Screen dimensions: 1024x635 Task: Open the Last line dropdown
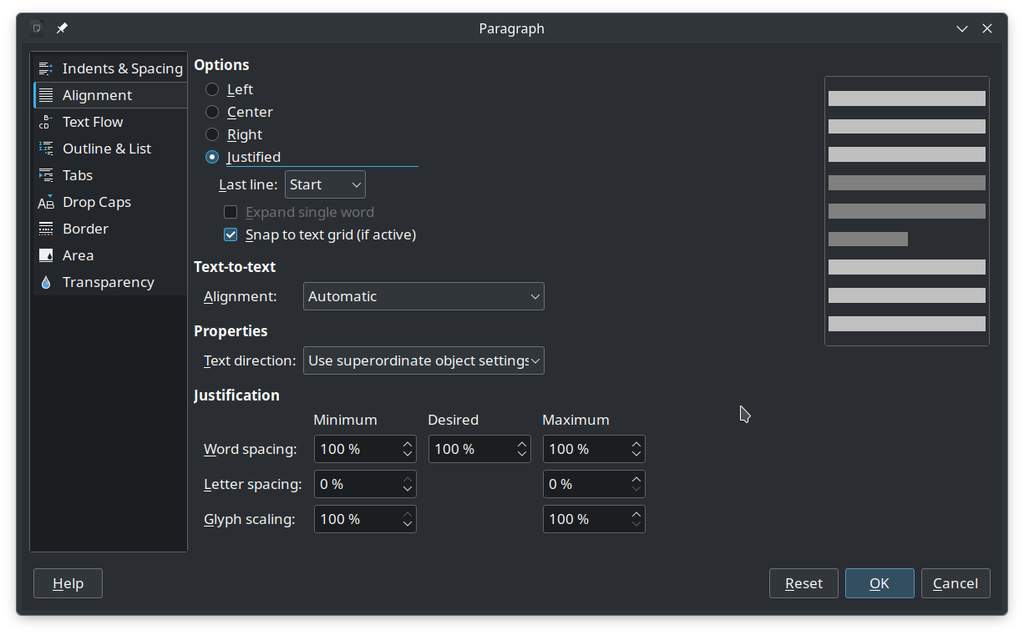tap(325, 185)
